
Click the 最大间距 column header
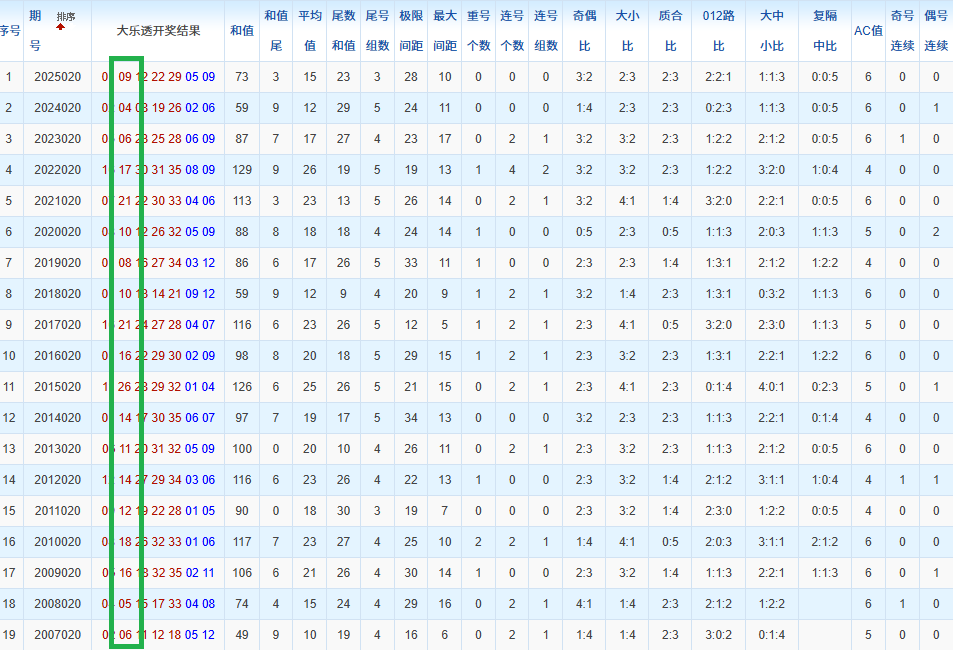[445, 30]
